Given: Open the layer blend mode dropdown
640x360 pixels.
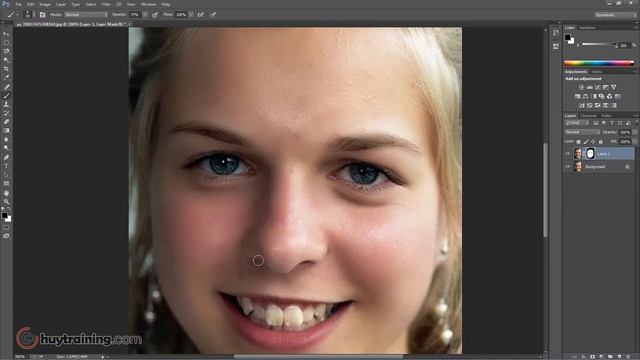Looking at the screenshot, I should (582, 132).
